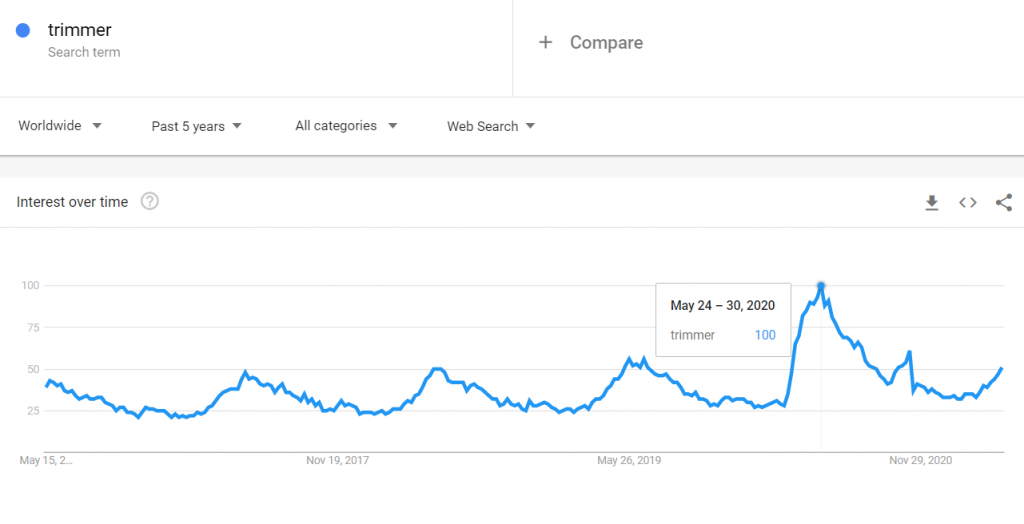Screen dimensions: 1024x524
Task: Expand the All categories dropdown
Action: 346,125
